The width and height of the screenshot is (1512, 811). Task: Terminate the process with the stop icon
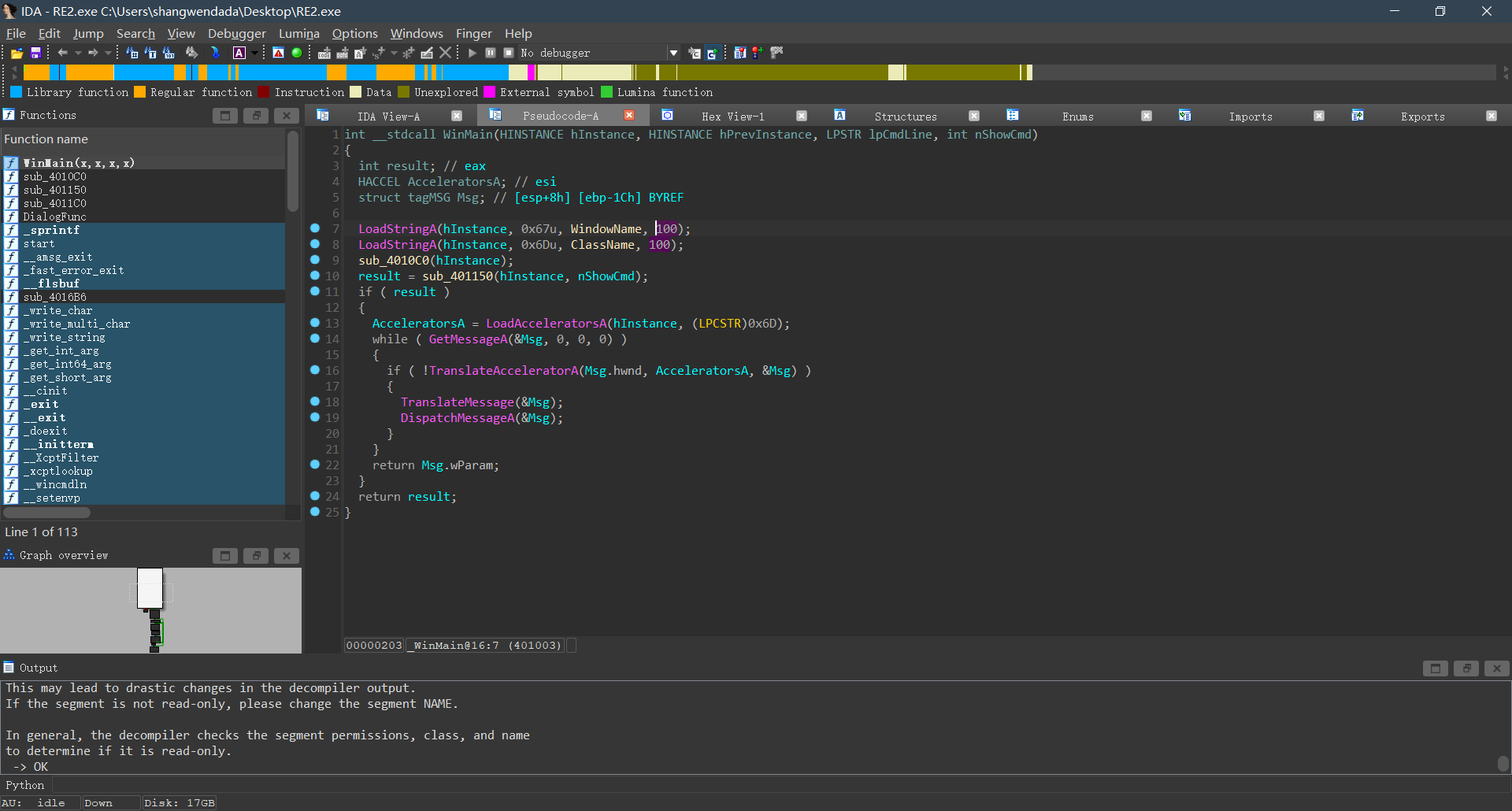[x=509, y=53]
